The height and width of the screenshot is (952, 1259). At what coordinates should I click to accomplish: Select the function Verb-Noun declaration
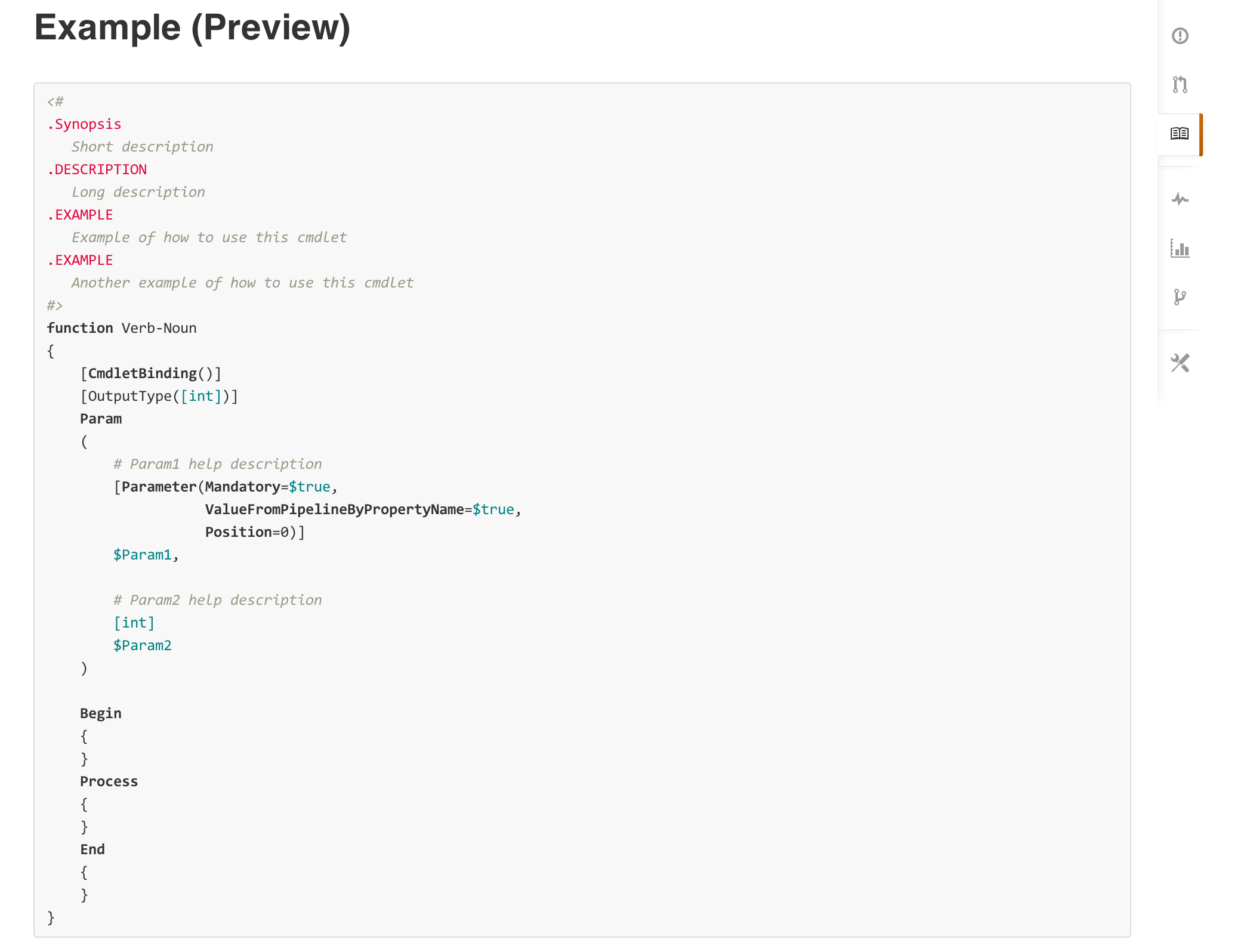121,327
